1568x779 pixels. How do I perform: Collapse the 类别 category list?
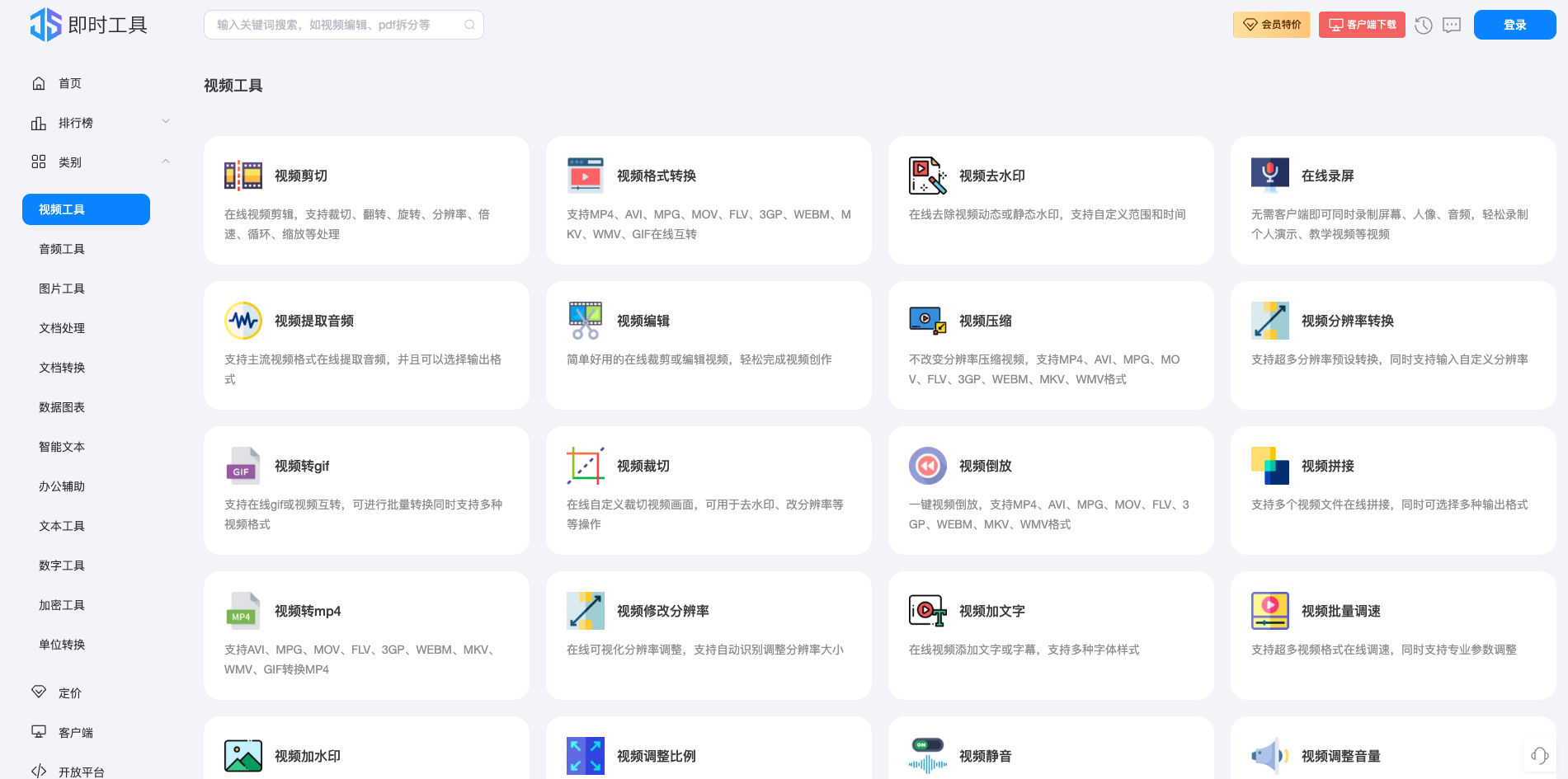pos(166,162)
